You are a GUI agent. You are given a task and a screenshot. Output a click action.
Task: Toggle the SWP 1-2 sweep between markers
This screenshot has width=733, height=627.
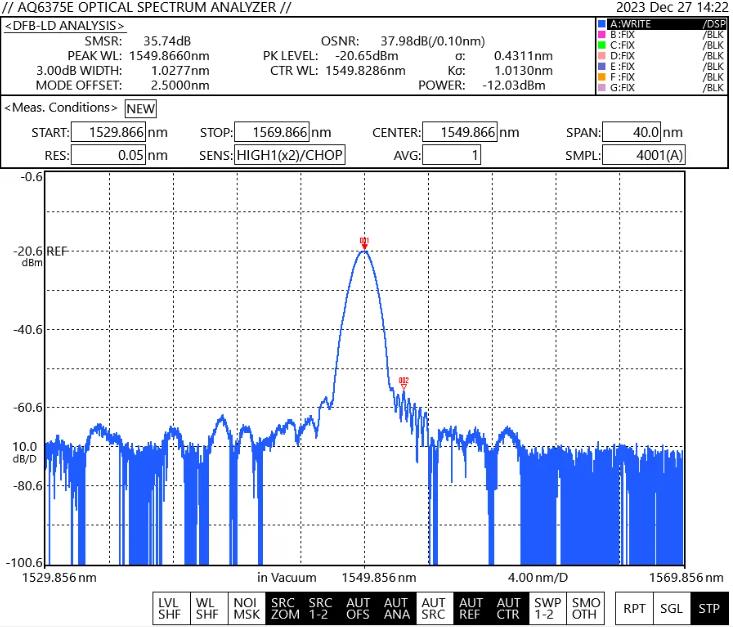546,608
